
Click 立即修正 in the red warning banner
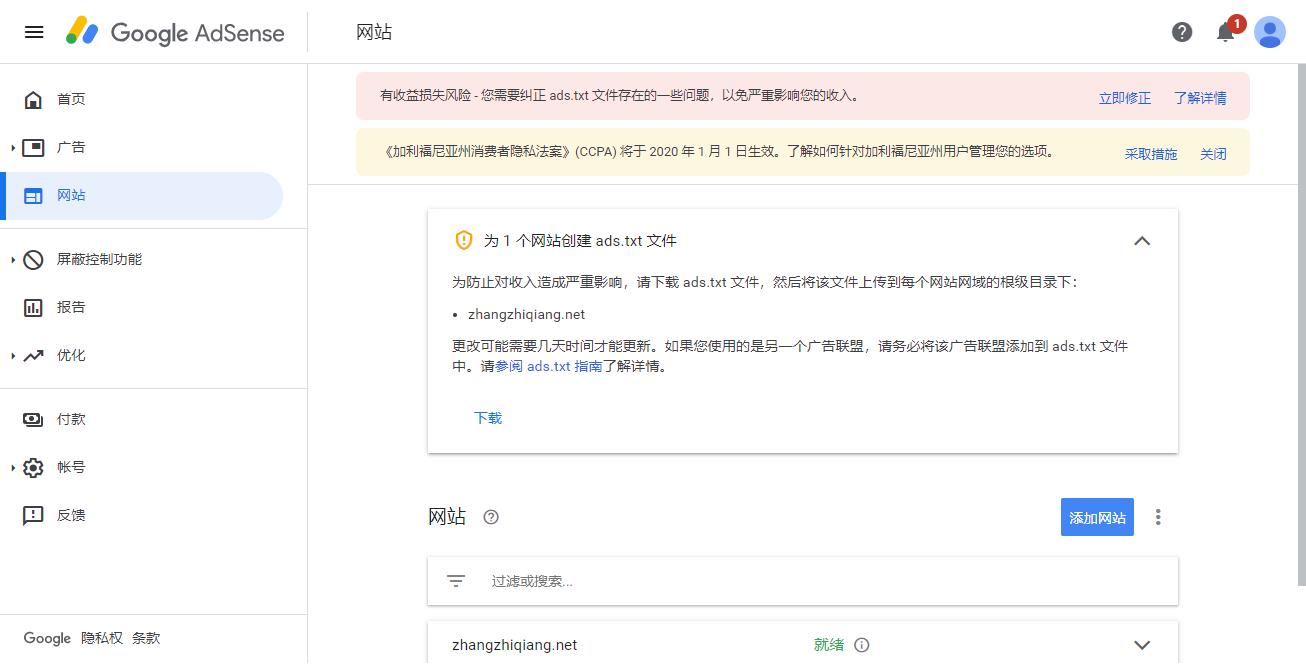coord(1124,98)
